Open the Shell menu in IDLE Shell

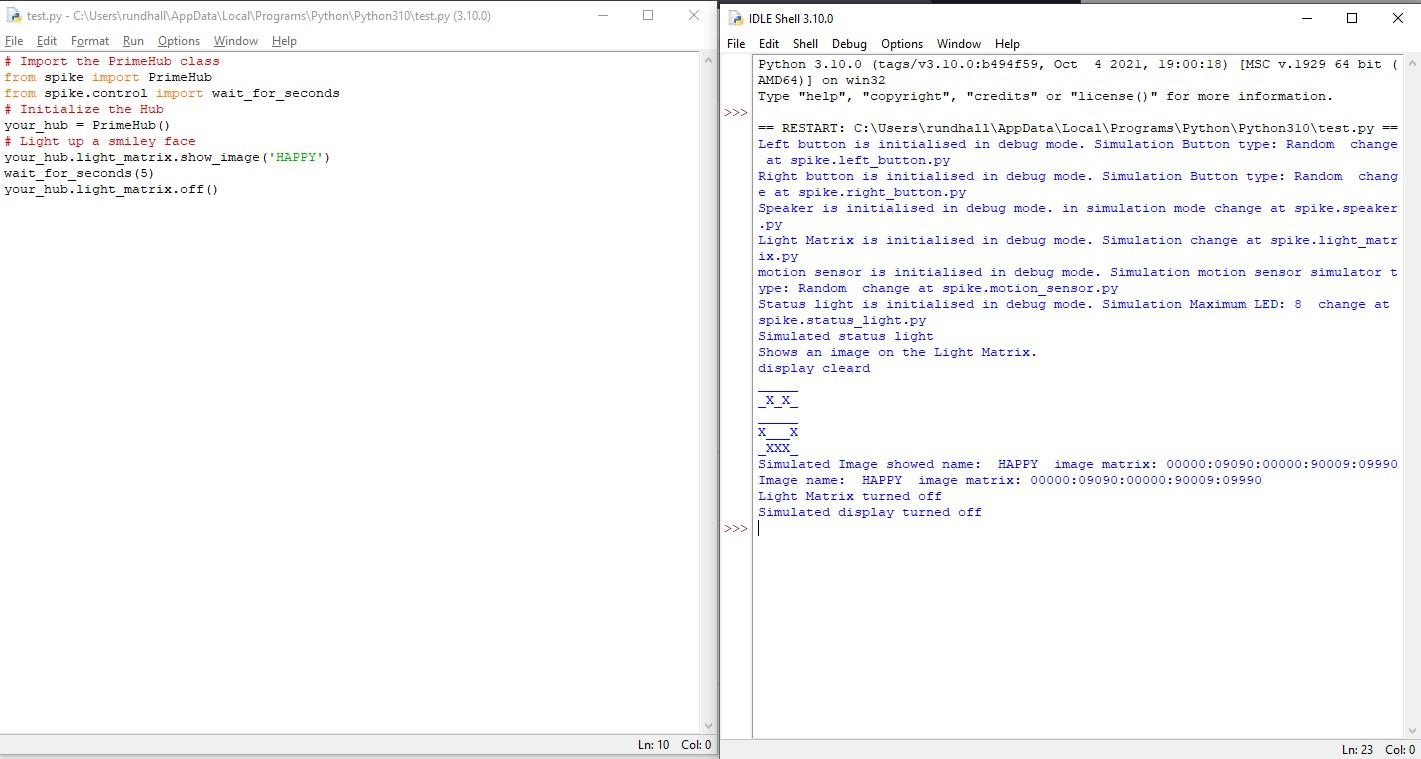[805, 43]
